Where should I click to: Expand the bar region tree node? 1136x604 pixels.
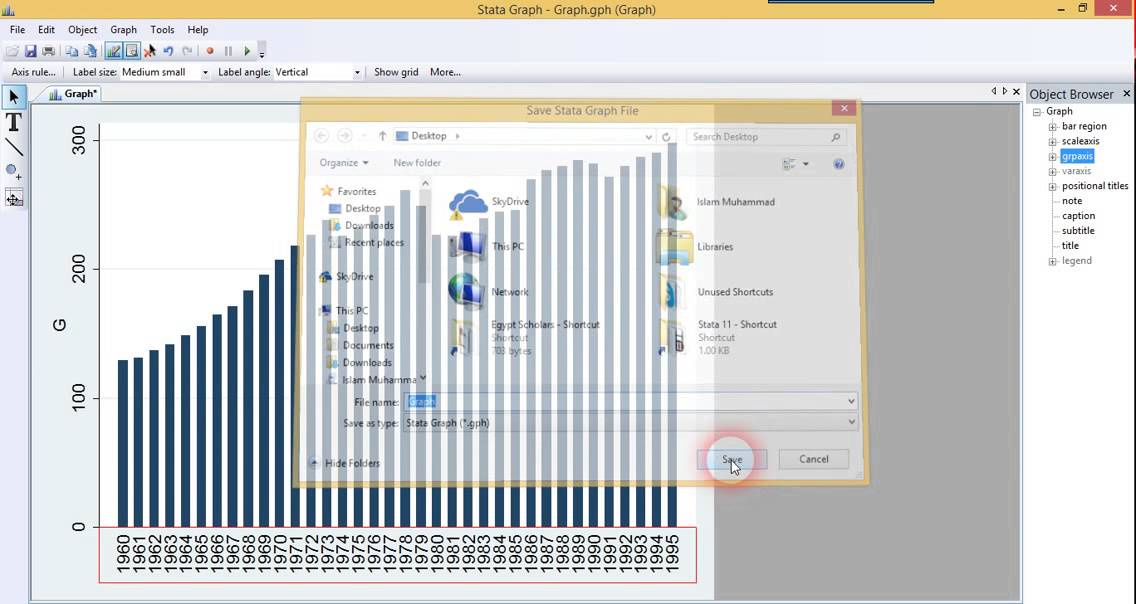pyautogui.click(x=1053, y=127)
